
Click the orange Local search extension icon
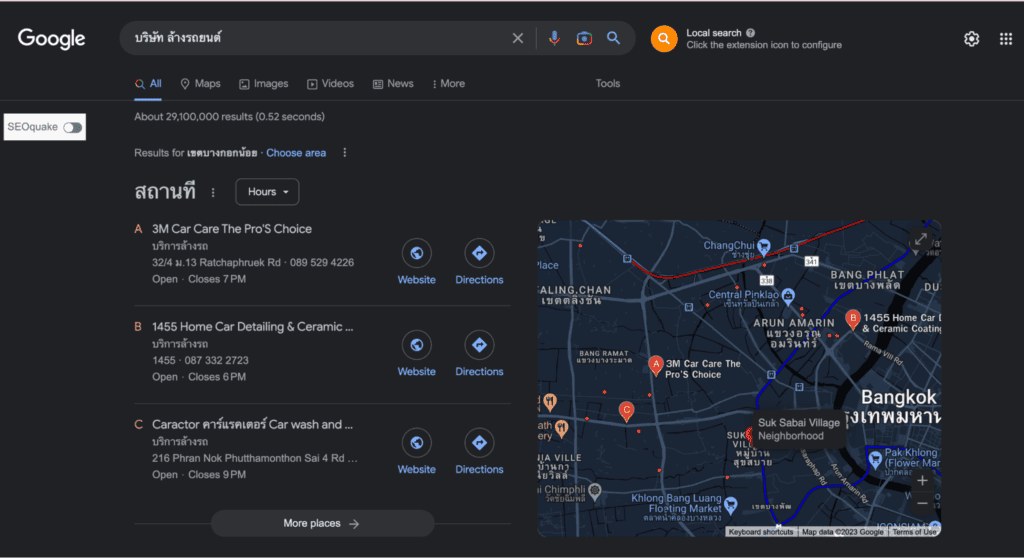tap(664, 39)
